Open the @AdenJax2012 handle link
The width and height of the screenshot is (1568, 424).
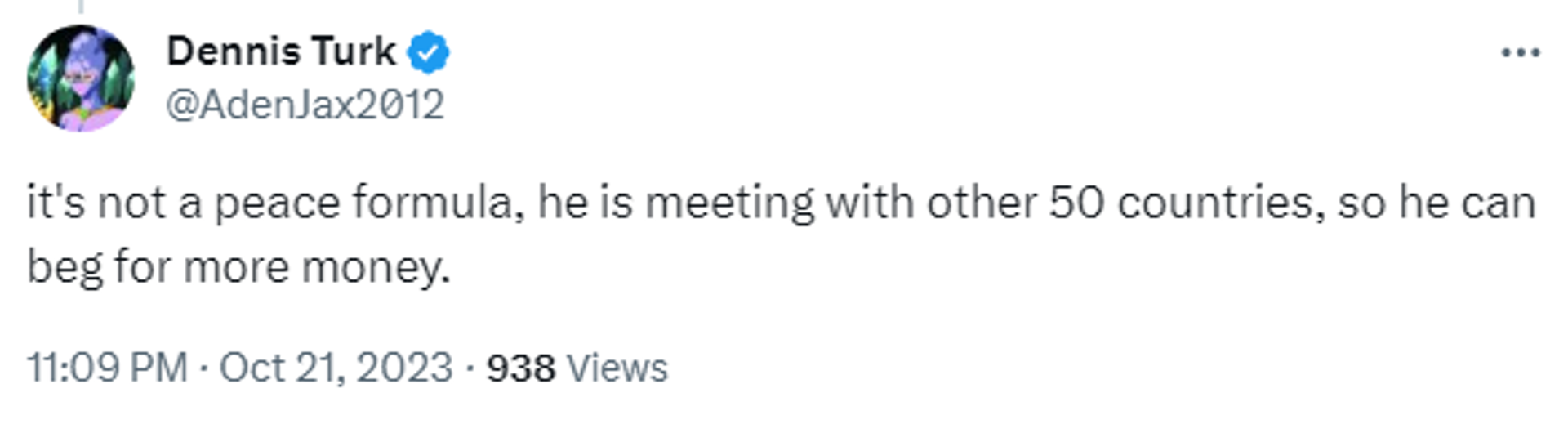[x=305, y=105]
